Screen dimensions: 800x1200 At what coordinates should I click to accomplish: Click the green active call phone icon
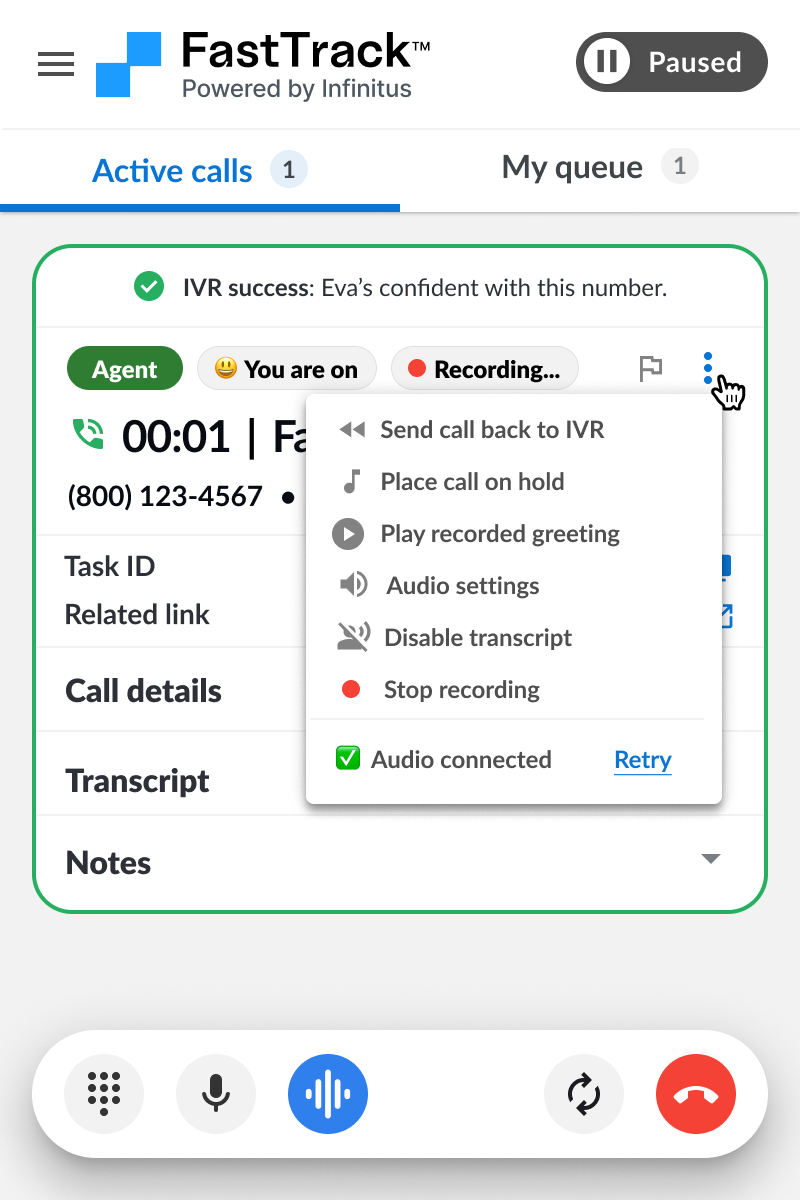(89, 433)
